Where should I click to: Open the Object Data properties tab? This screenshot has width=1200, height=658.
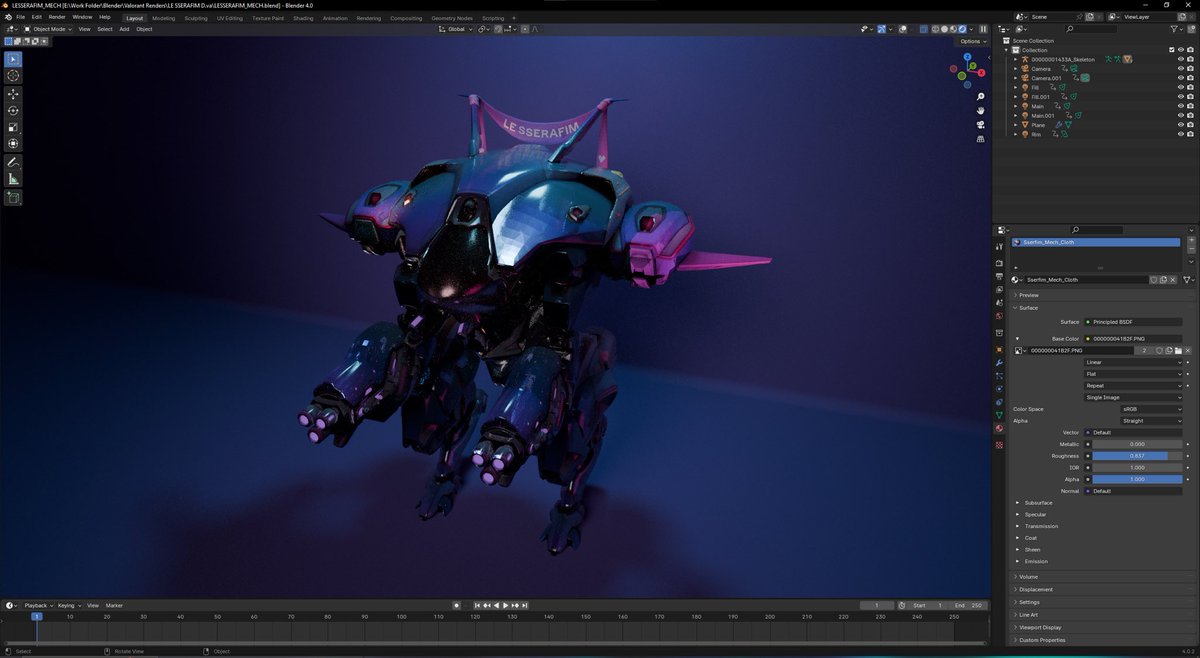(x=999, y=415)
